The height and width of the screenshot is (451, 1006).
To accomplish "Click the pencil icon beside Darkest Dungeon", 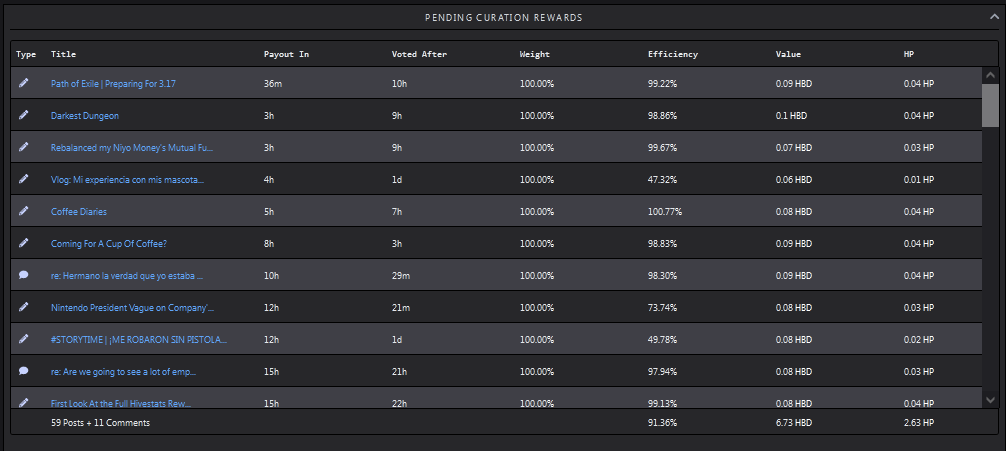I will pos(24,115).
